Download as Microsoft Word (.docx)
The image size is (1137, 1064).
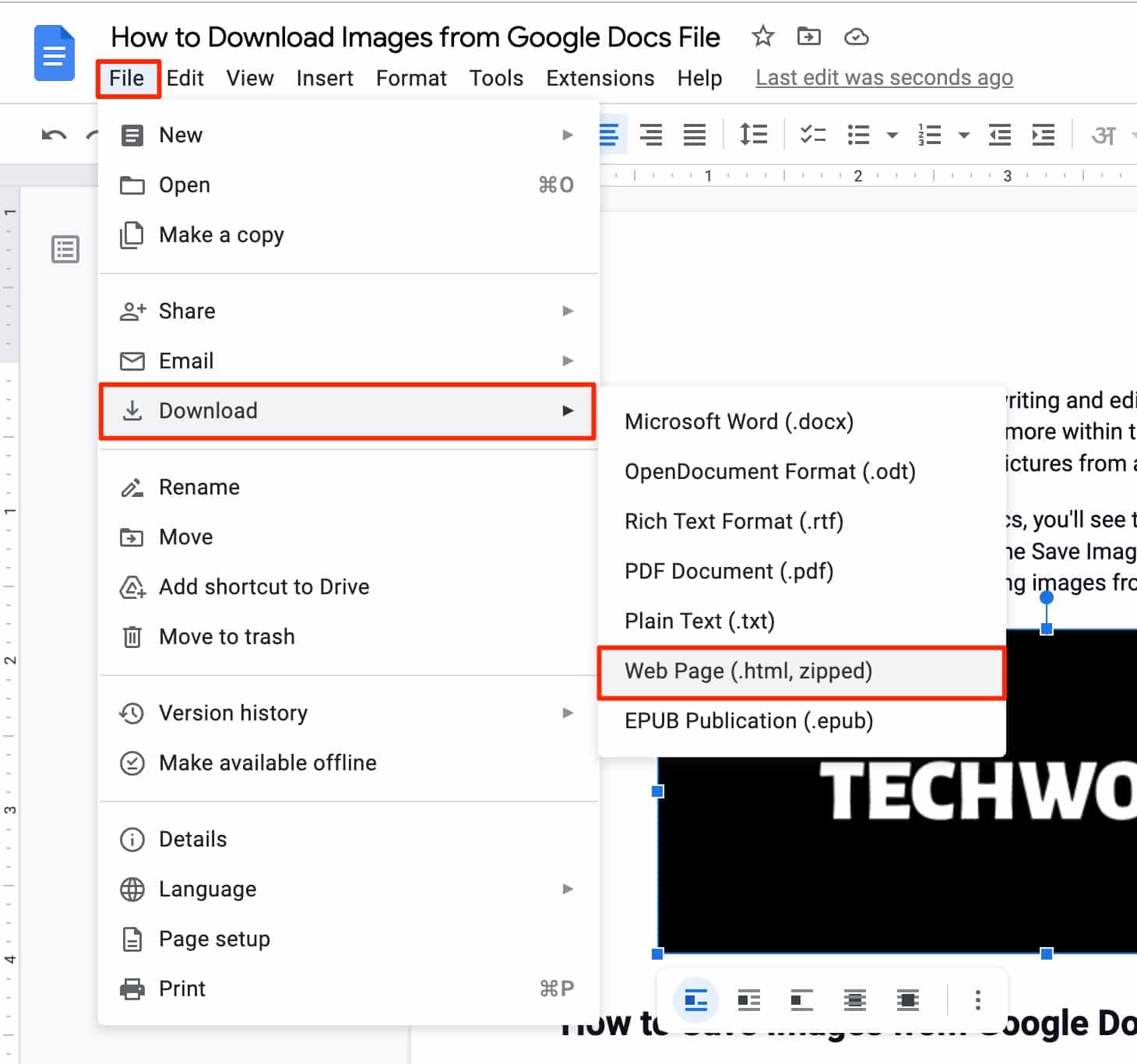[x=801, y=421]
